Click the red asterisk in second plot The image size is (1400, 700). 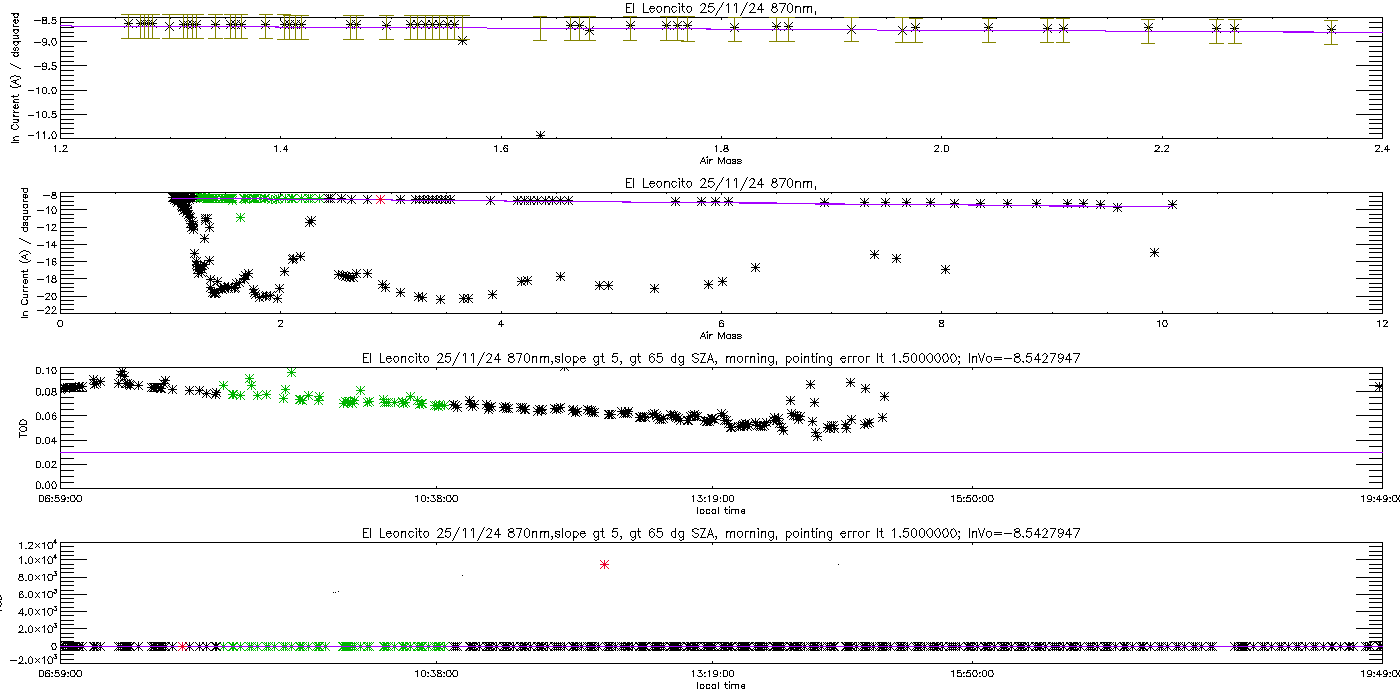[381, 199]
